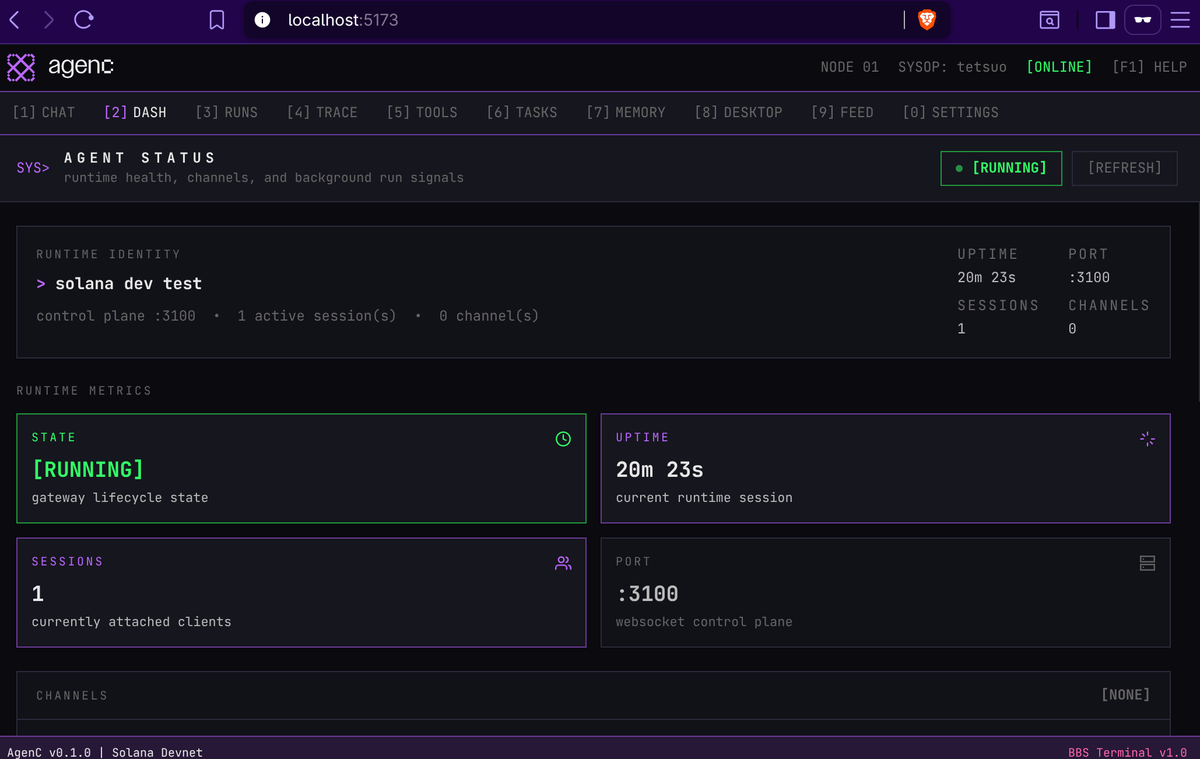The image size is (1200, 759).
Task: Click 'websocket control plane' caption
Action: tap(704, 622)
